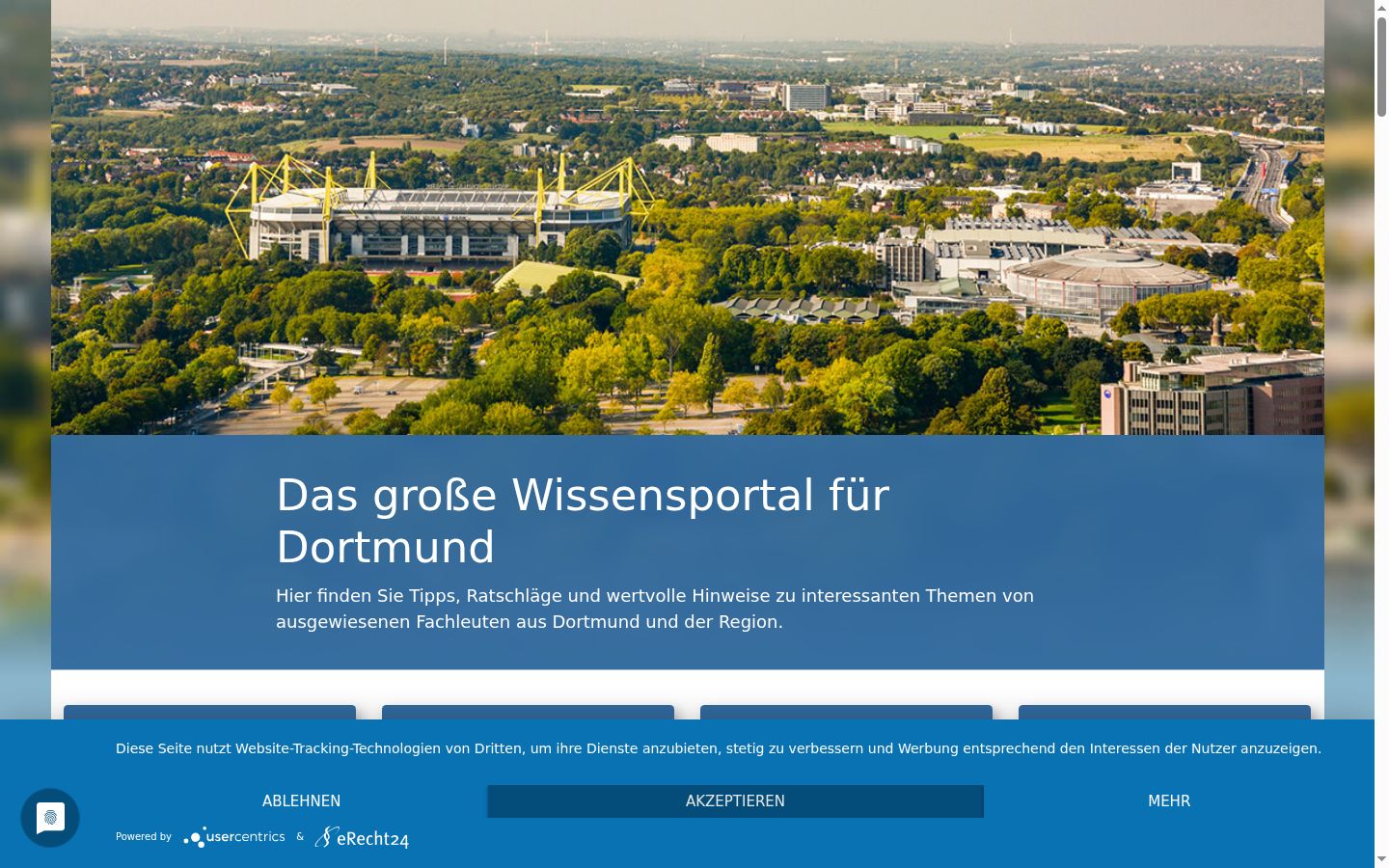The height and width of the screenshot is (868, 1389).
Task: Click the scrollbar up arrow
Action: pyautogui.click(x=1381, y=8)
